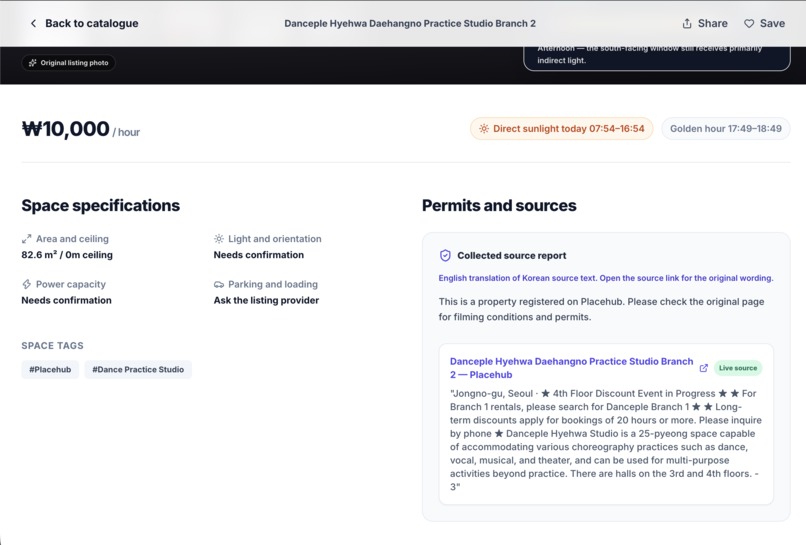Click the Collected source report title

511,256
